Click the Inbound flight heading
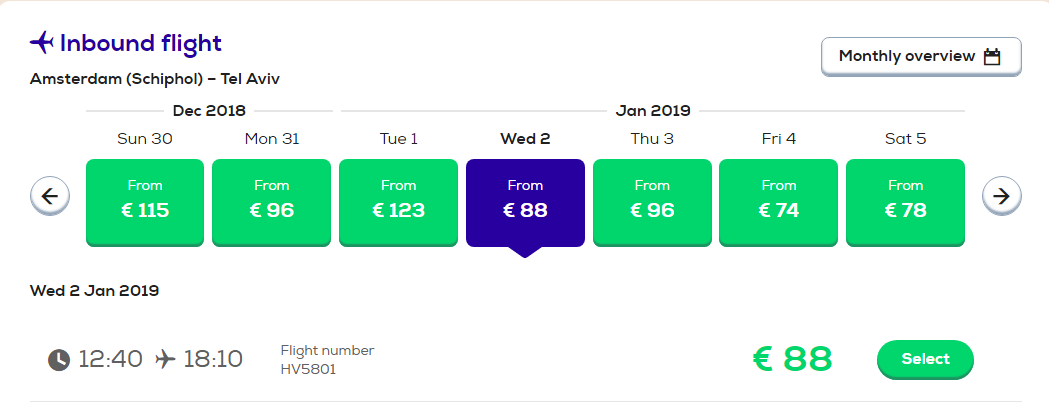1049x414 pixels. [140, 43]
